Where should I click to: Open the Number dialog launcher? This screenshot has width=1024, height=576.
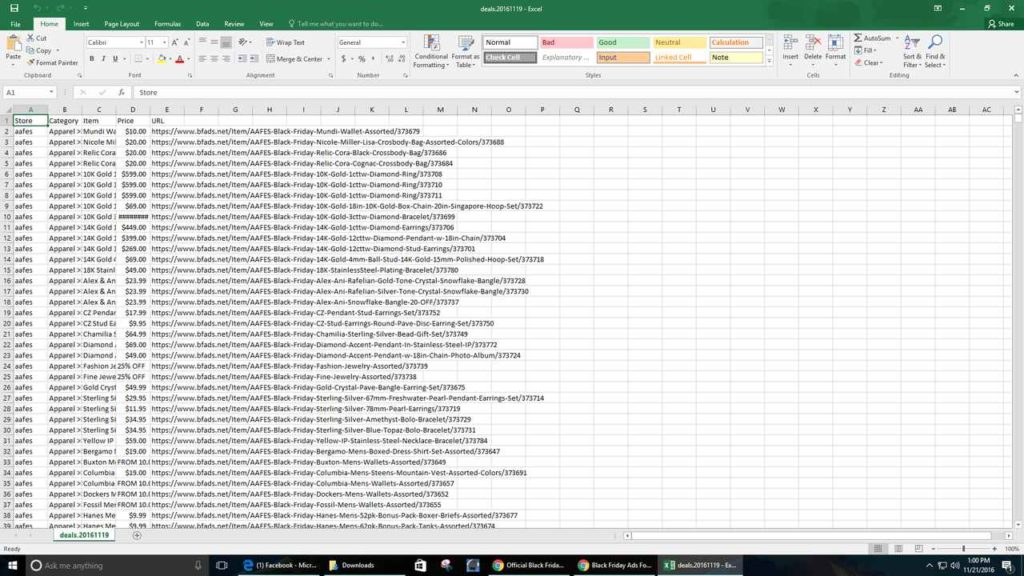pyautogui.click(x=406, y=76)
